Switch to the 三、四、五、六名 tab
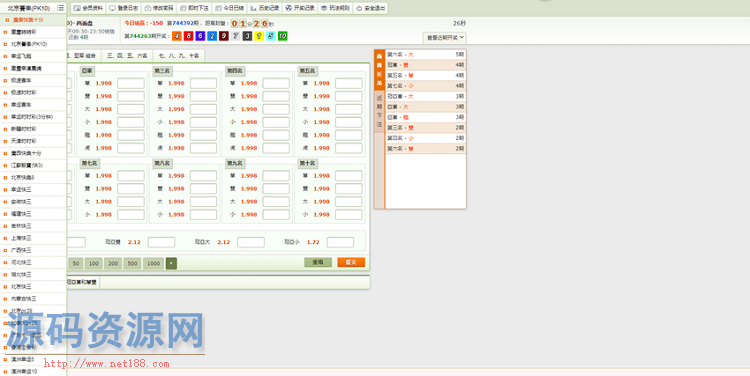The image size is (750, 376). 127,56
